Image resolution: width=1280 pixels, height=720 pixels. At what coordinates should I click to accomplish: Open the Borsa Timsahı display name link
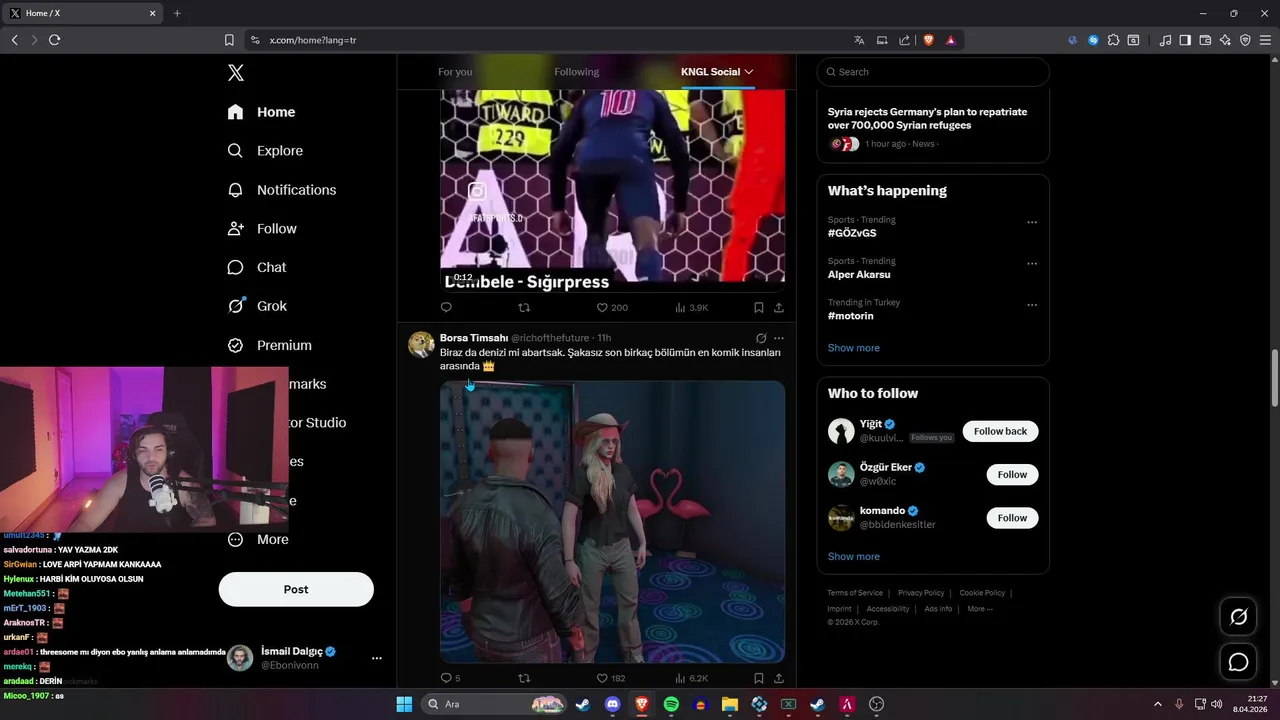pyautogui.click(x=474, y=338)
